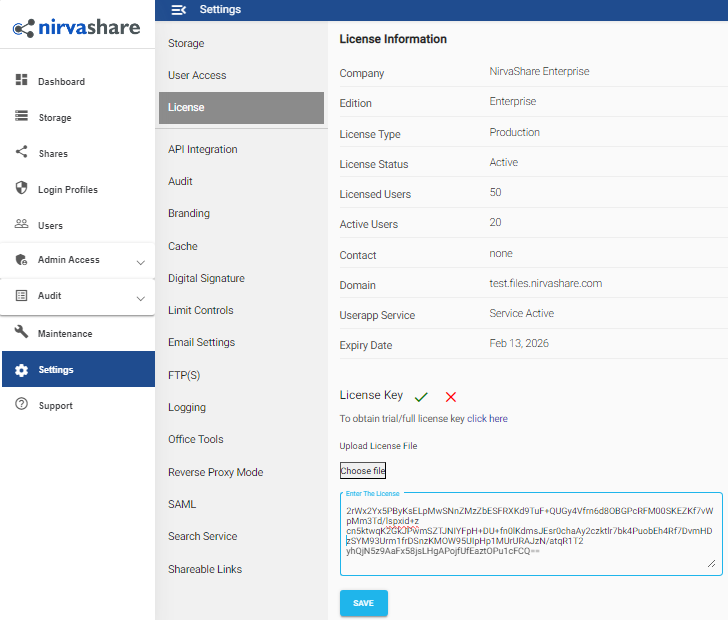Image resolution: width=728 pixels, height=620 pixels.
Task: Click the Users people icon
Action: click(x=21, y=225)
